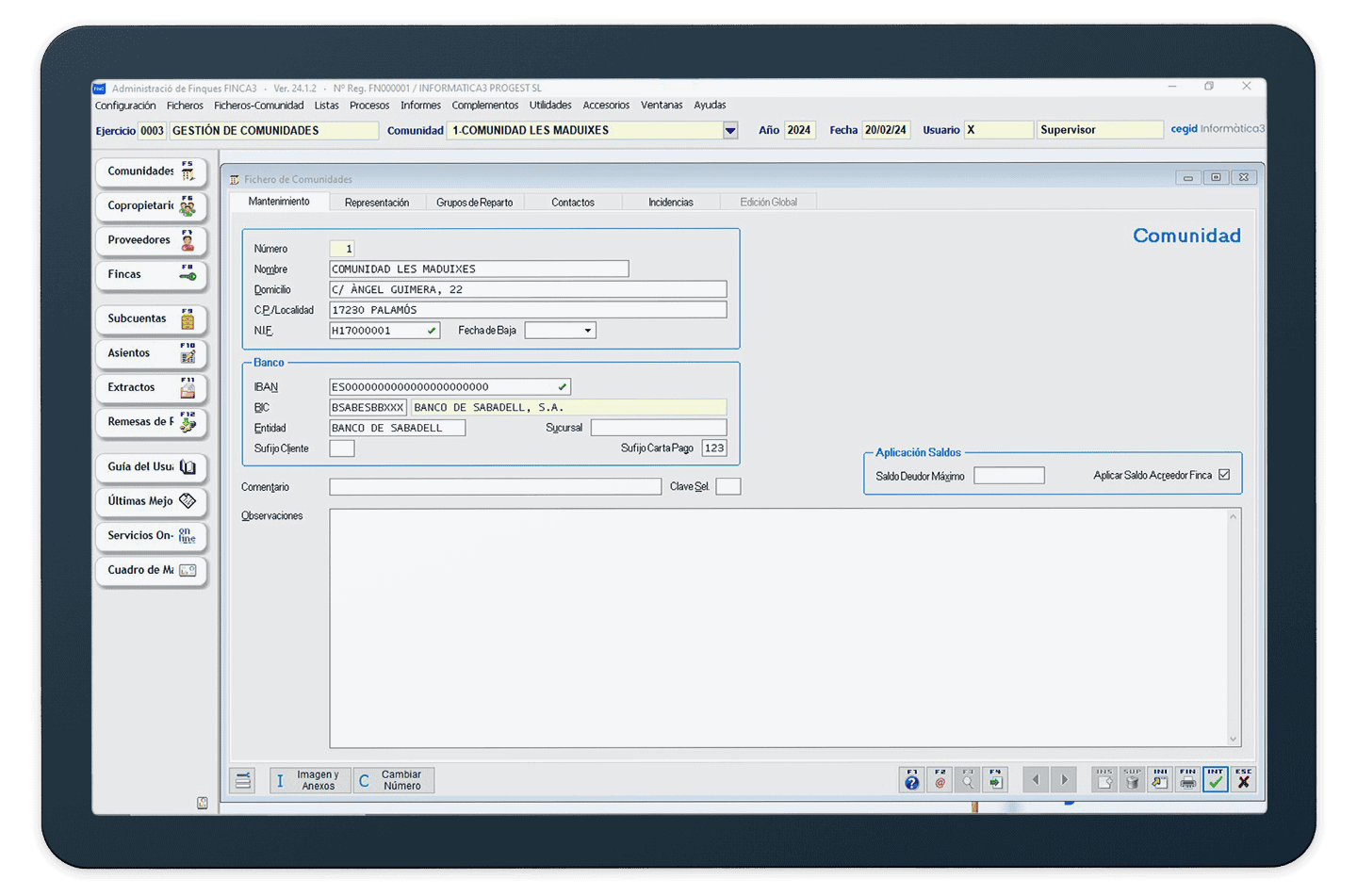Image resolution: width=1357 pixels, height=896 pixels.
Task: Expand the Comunidad selector dropdown
Action: [x=730, y=131]
